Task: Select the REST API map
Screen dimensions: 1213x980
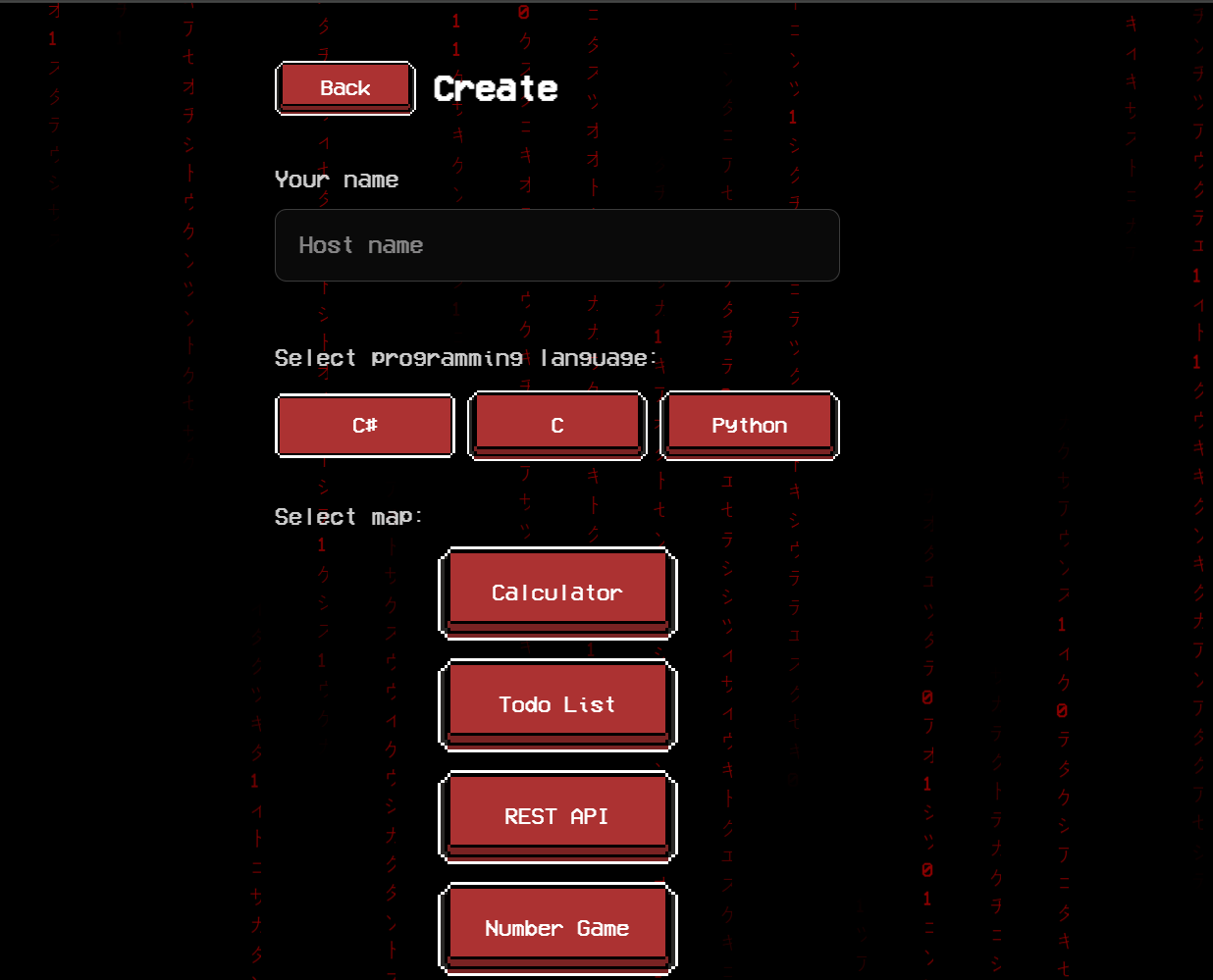Action: pyautogui.click(x=557, y=816)
